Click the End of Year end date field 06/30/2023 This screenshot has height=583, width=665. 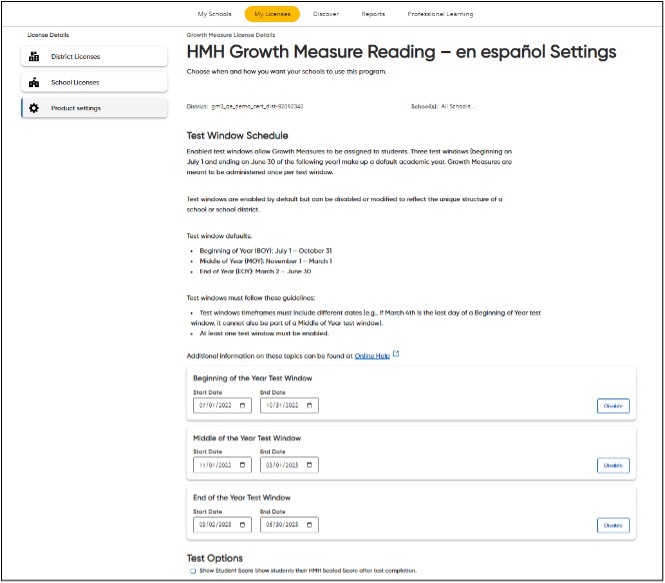(289, 525)
